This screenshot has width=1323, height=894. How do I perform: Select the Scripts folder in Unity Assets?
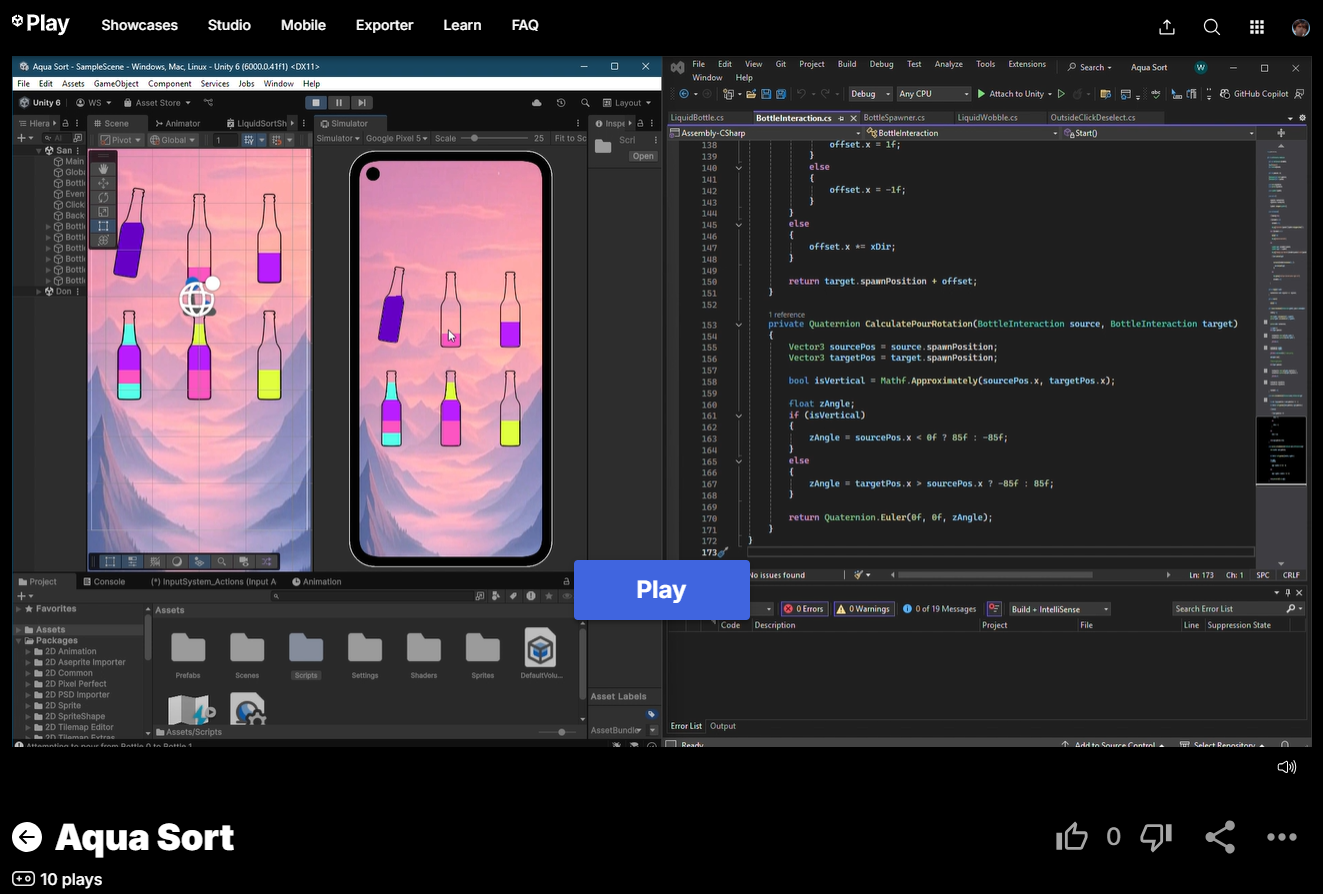tap(306, 655)
